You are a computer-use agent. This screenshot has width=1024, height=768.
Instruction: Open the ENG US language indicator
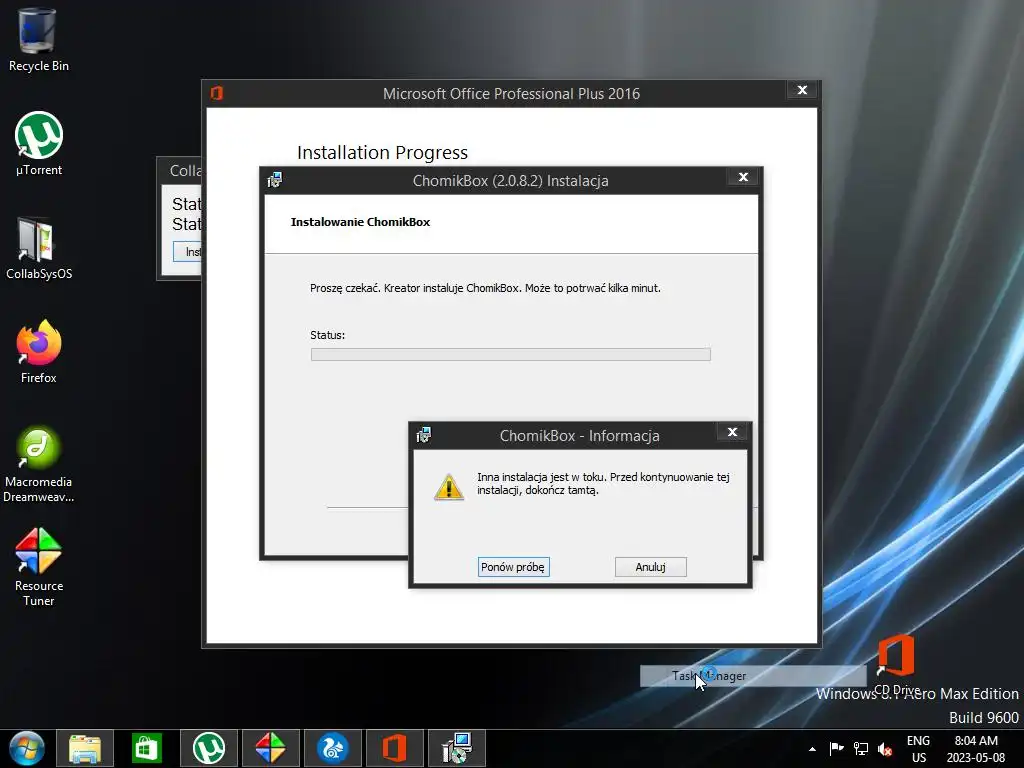[918, 749]
